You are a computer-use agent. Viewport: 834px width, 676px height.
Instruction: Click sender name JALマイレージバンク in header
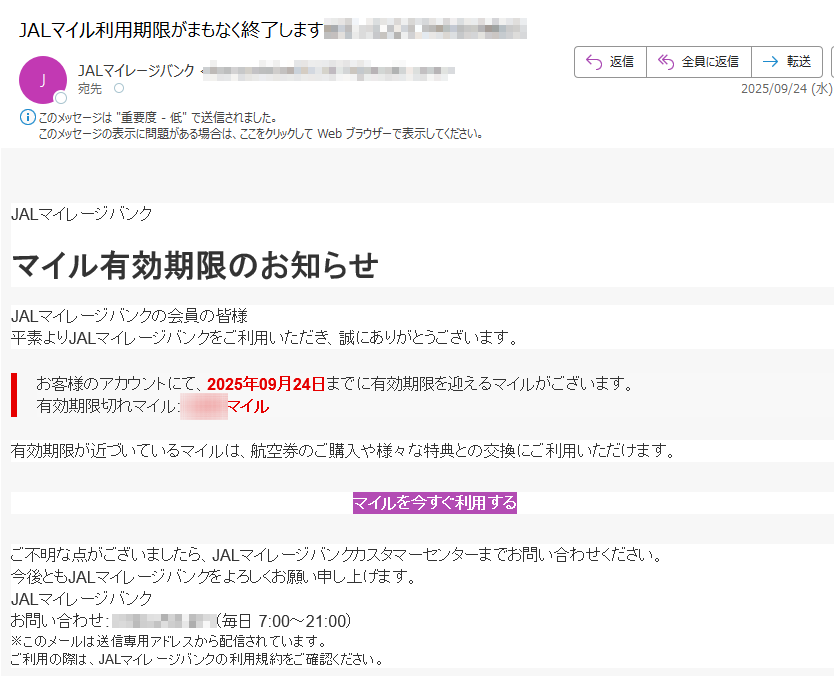coord(136,70)
